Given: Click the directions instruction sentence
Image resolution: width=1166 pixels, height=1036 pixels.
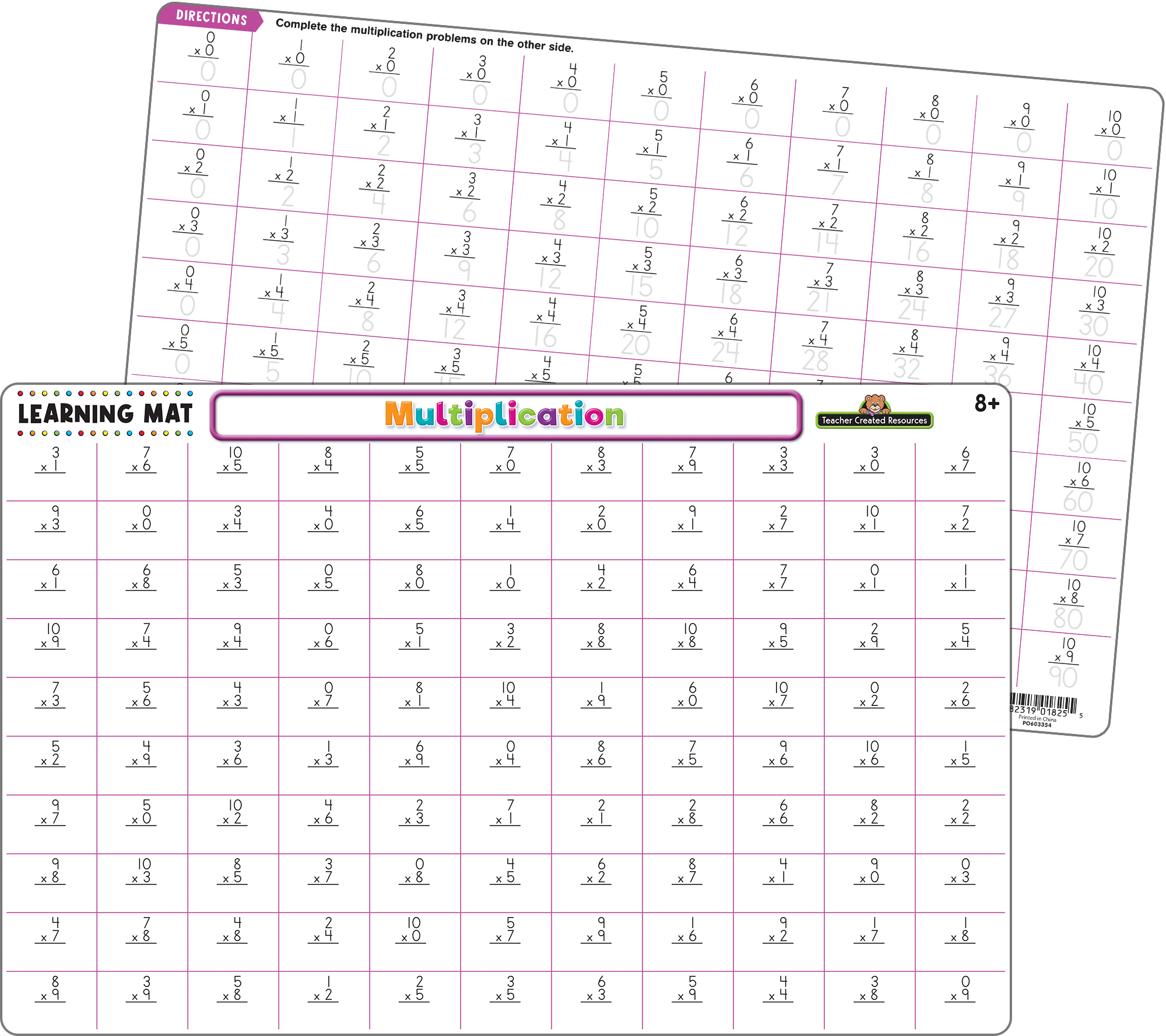Looking at the screenshot, I should tap(424, 35).
